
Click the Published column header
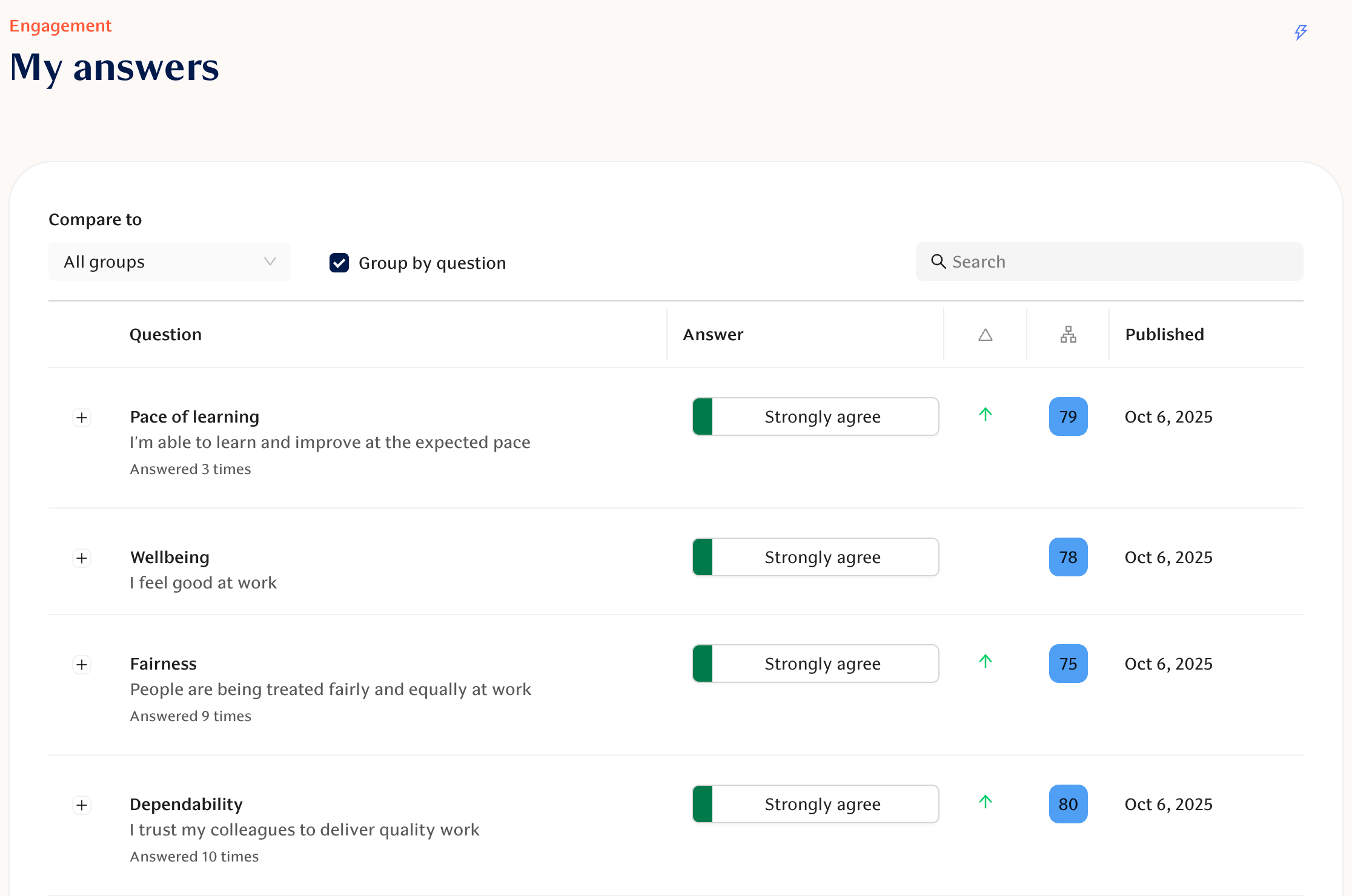[x=1164, y=335]
